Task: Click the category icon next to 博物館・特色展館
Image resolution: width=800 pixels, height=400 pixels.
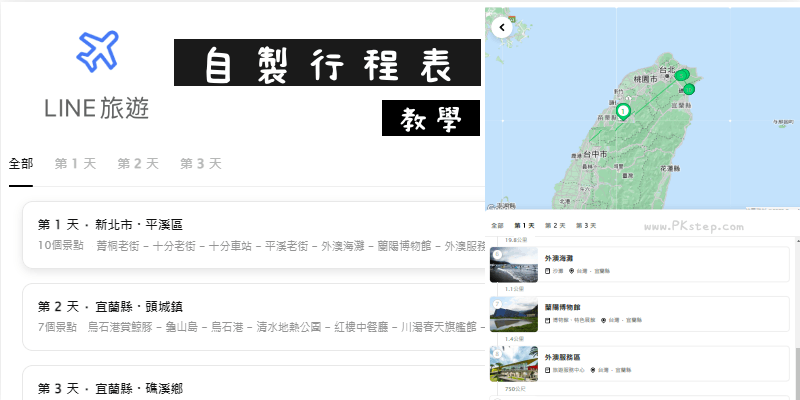Action: click(547, 320)
